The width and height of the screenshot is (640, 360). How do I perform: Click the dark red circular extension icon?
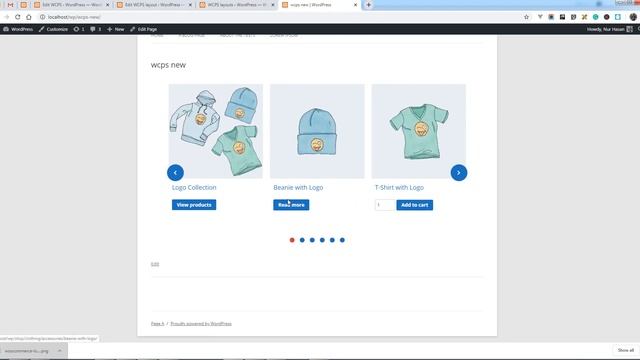point(607,17)
